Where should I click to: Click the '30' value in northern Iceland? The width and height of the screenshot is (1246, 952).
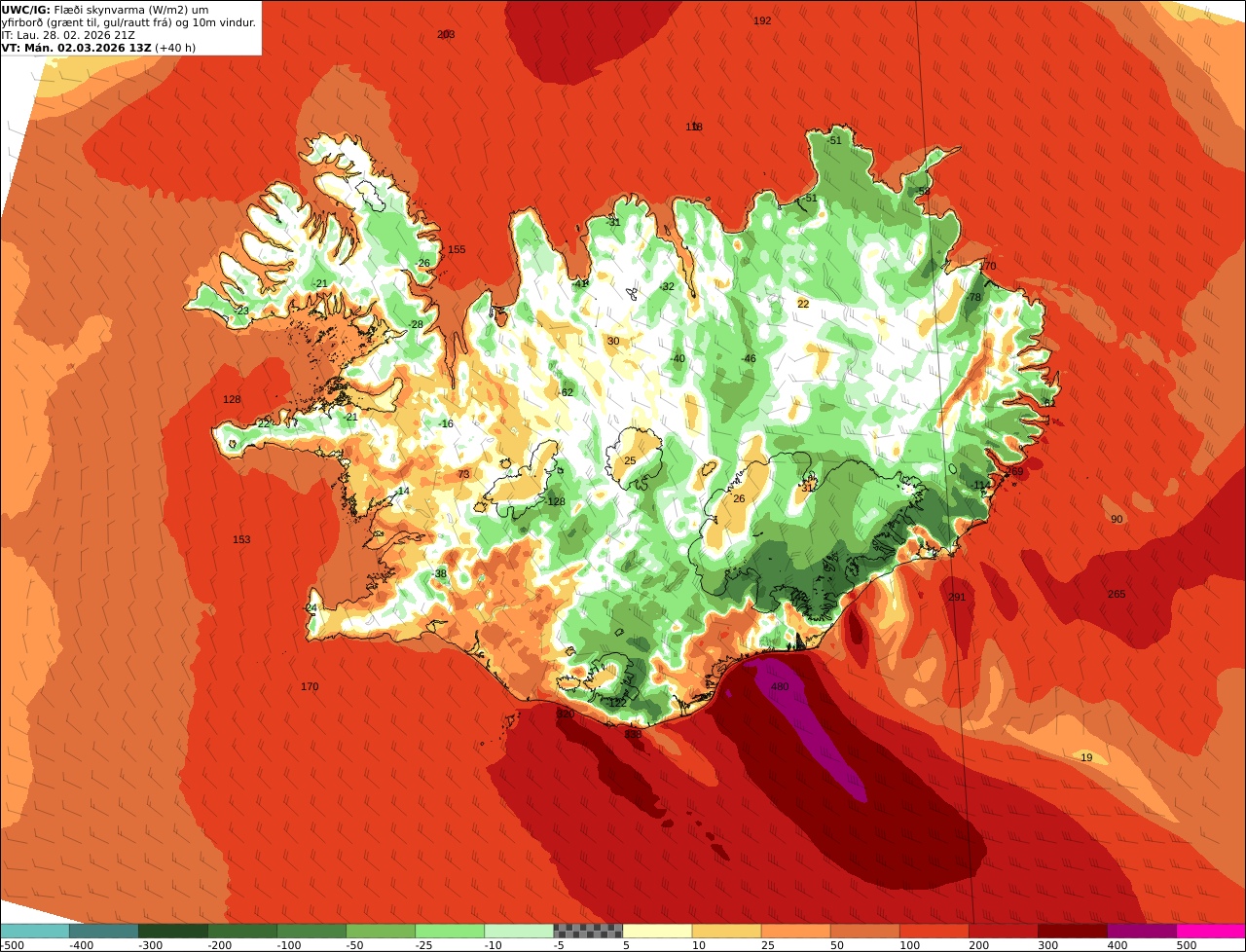612,341
